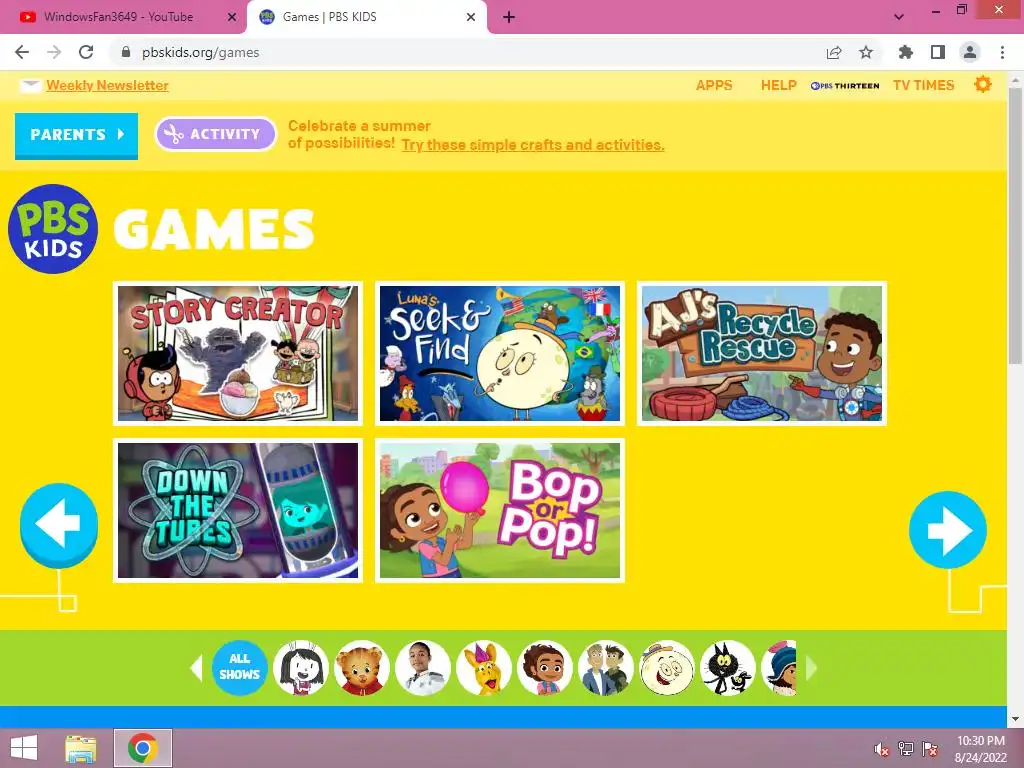Select the Luna moon show icon
Viewport: 1024px width, 768px height.
coord(667,667)
